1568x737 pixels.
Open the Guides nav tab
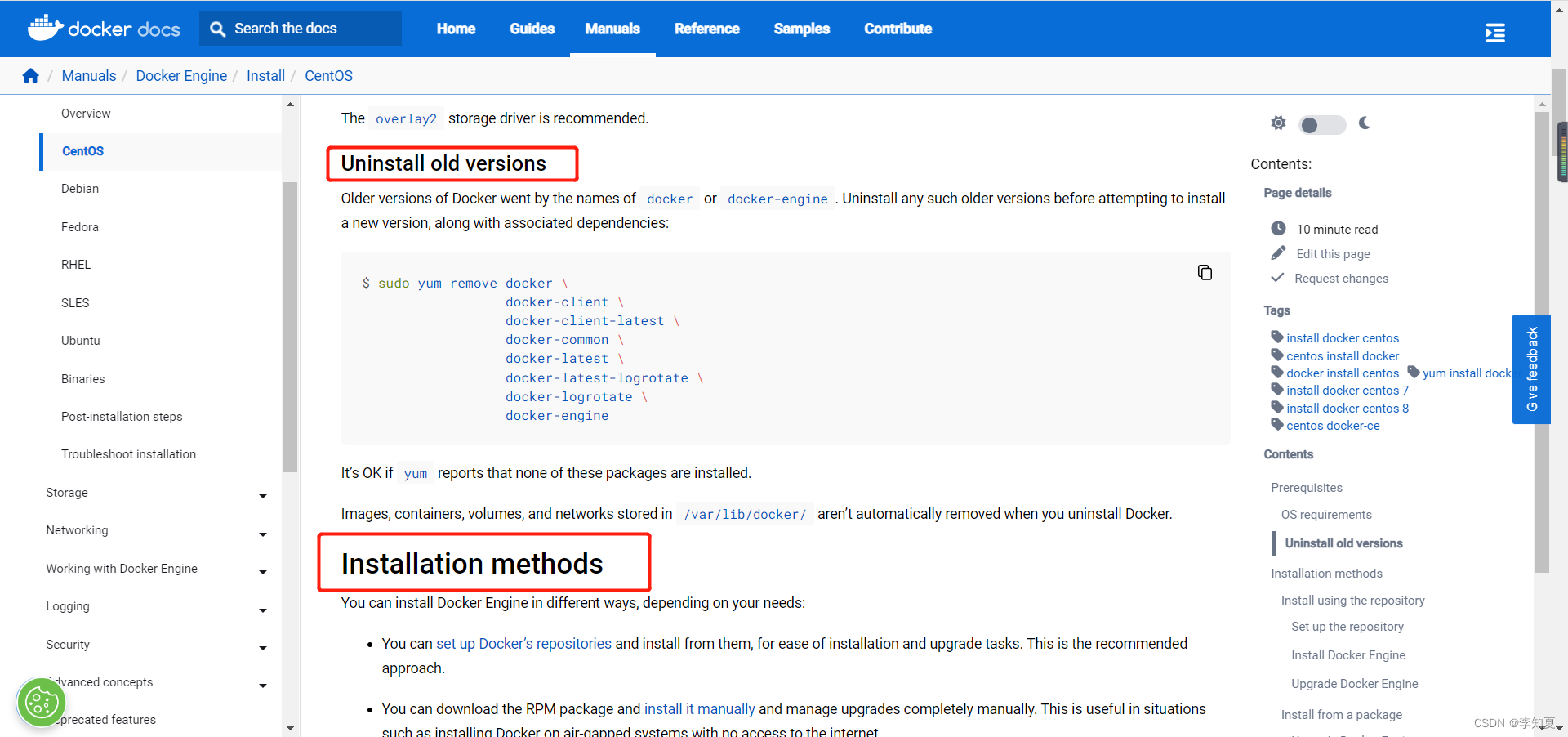click(532, 29)
